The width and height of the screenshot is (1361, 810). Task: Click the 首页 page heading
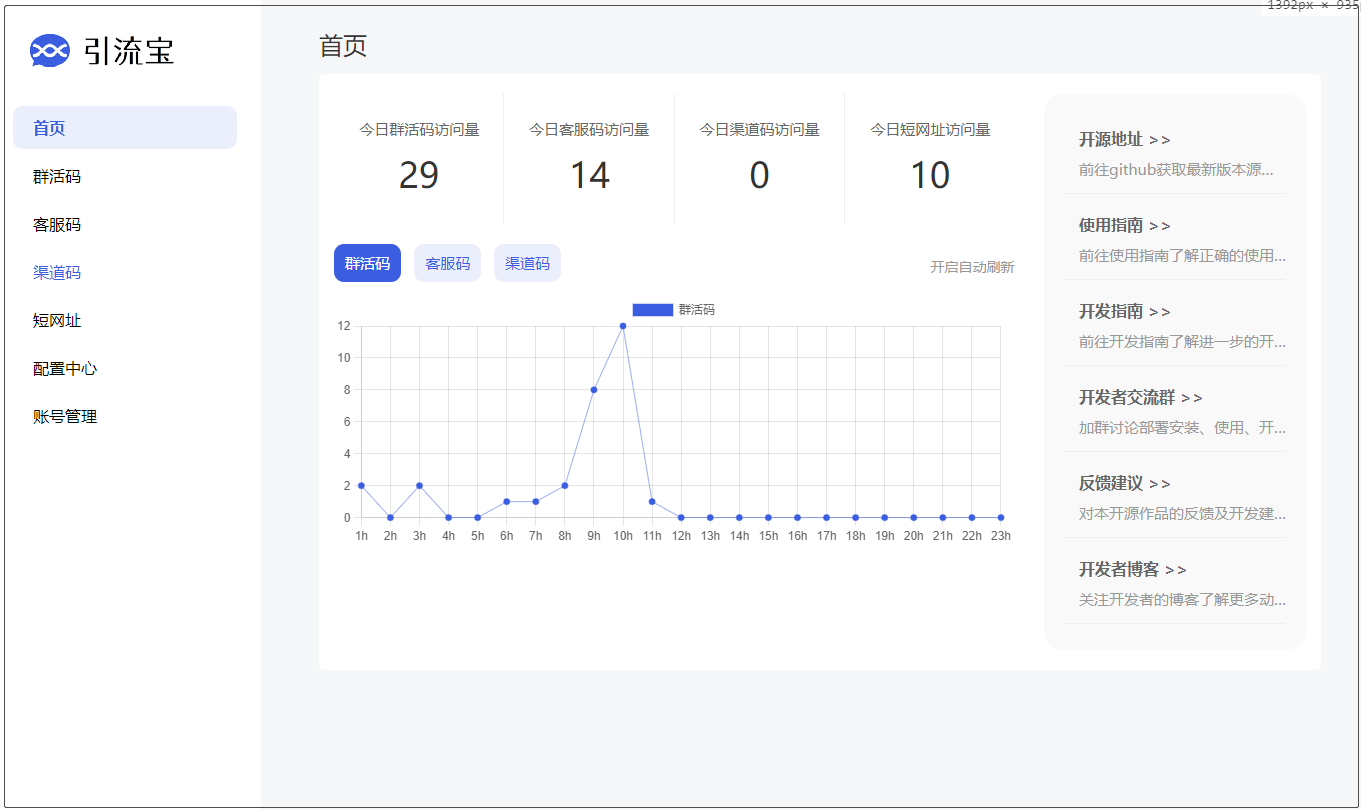click(343, 46)
